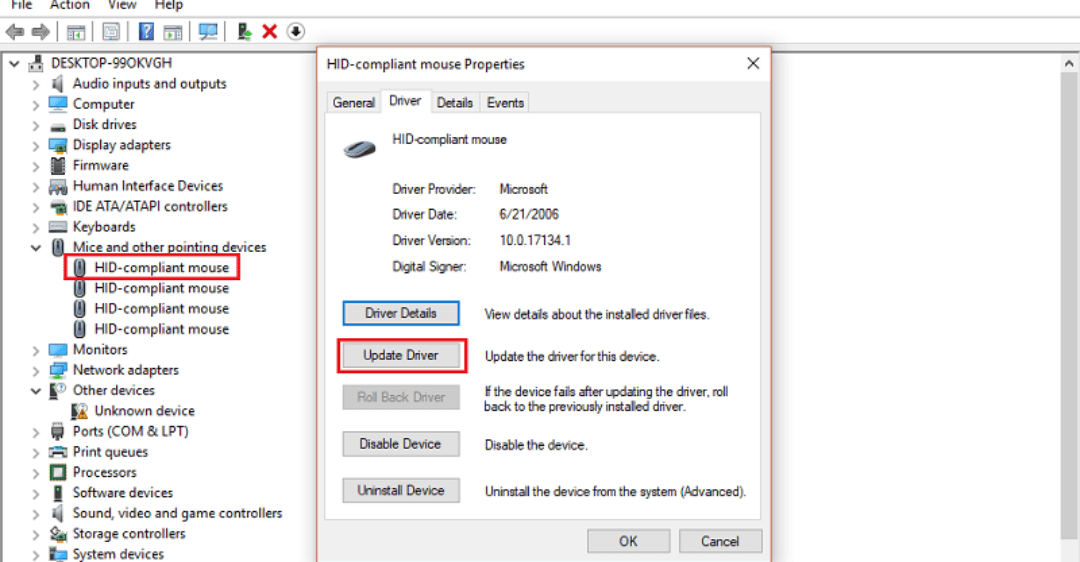The height and width of the screenshot is (562, 1080).
Task: Click the Forward arrow in the toolbar
Action: (41, 32)
